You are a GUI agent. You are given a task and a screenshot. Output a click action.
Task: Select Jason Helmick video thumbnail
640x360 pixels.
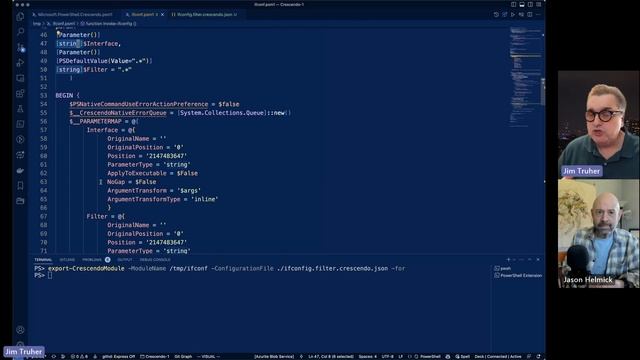point(598,233)
